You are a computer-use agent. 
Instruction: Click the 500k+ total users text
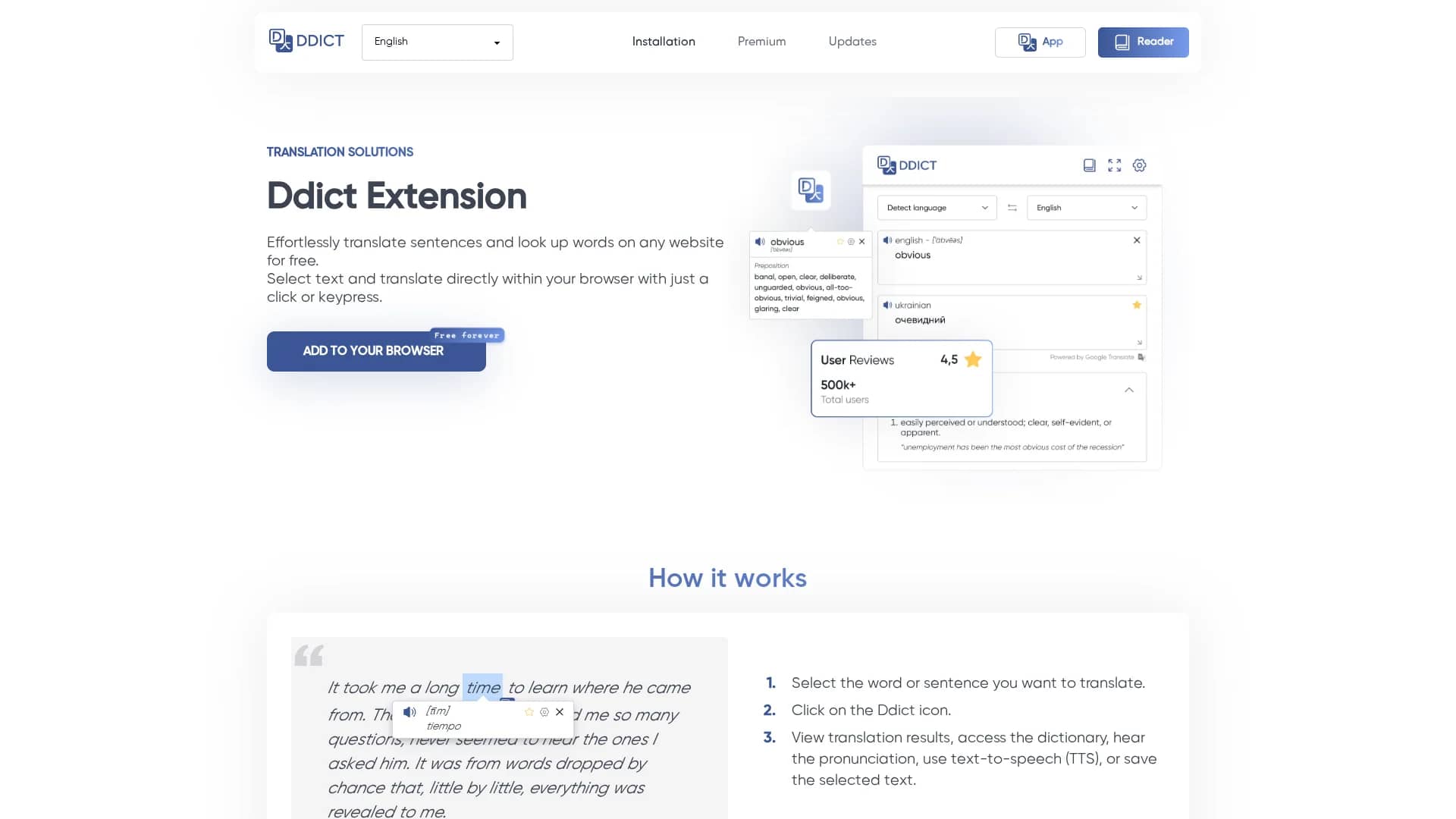point(845,391)
